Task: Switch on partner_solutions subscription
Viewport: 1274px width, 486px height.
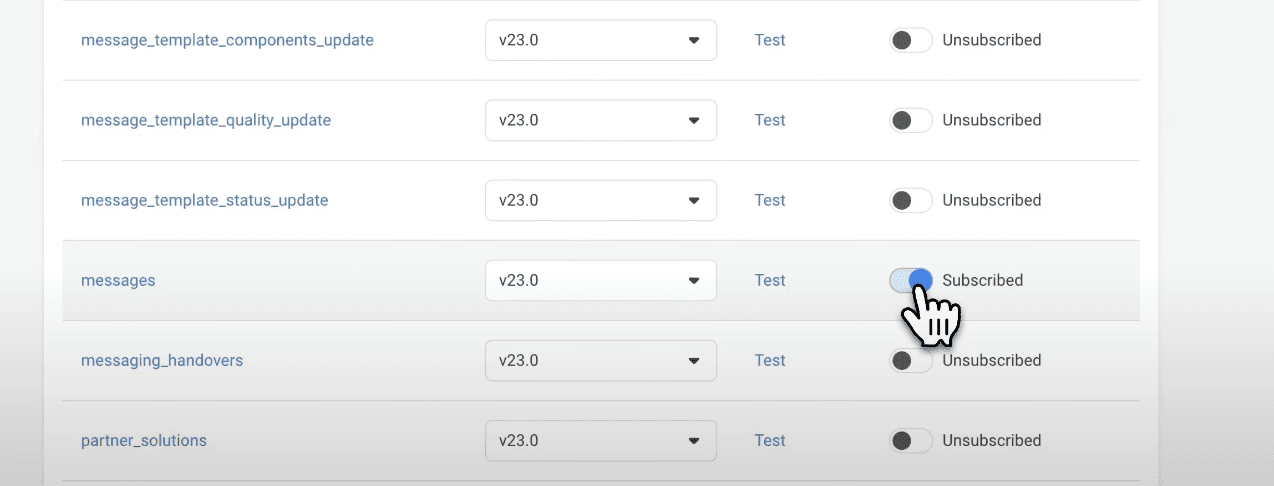Action: click(x=910, y=440)
